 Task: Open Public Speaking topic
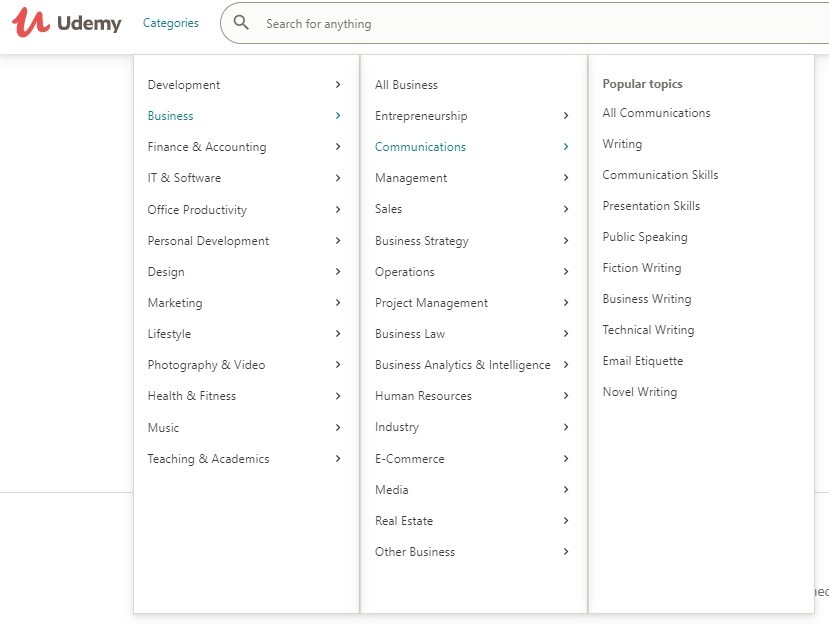click(645, 237)
